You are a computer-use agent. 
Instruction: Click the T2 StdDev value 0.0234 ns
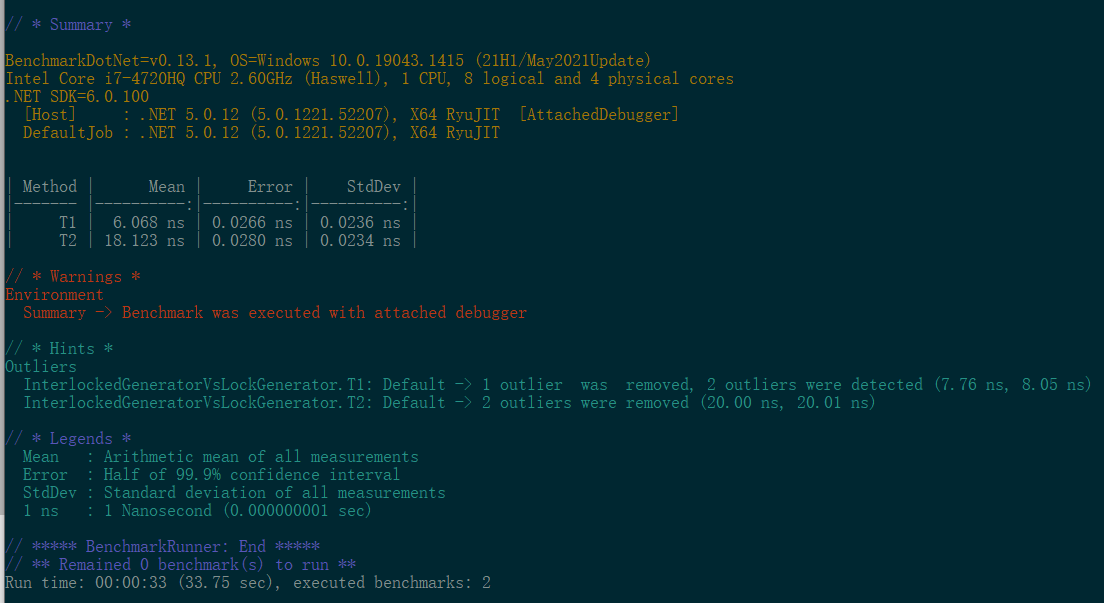[x=360, y=240]
